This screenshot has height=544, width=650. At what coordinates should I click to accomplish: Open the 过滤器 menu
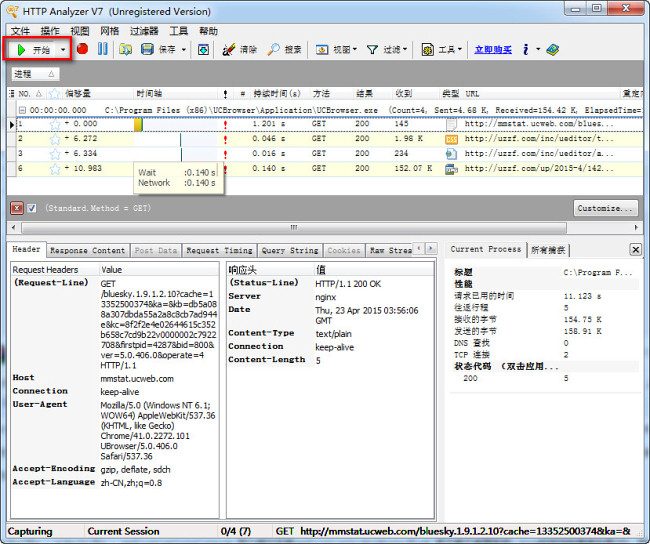pos(144,31)
